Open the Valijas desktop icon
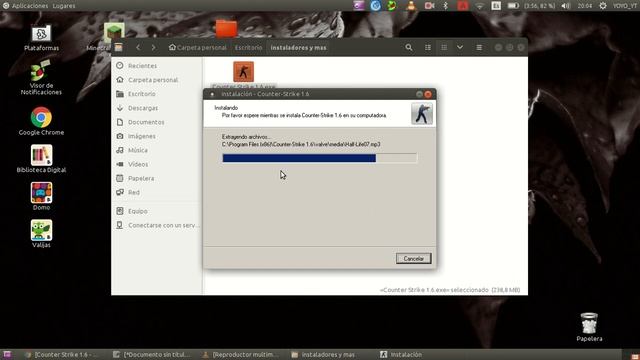The width and height of the screenshot is (640, 360). click(41, 233)
